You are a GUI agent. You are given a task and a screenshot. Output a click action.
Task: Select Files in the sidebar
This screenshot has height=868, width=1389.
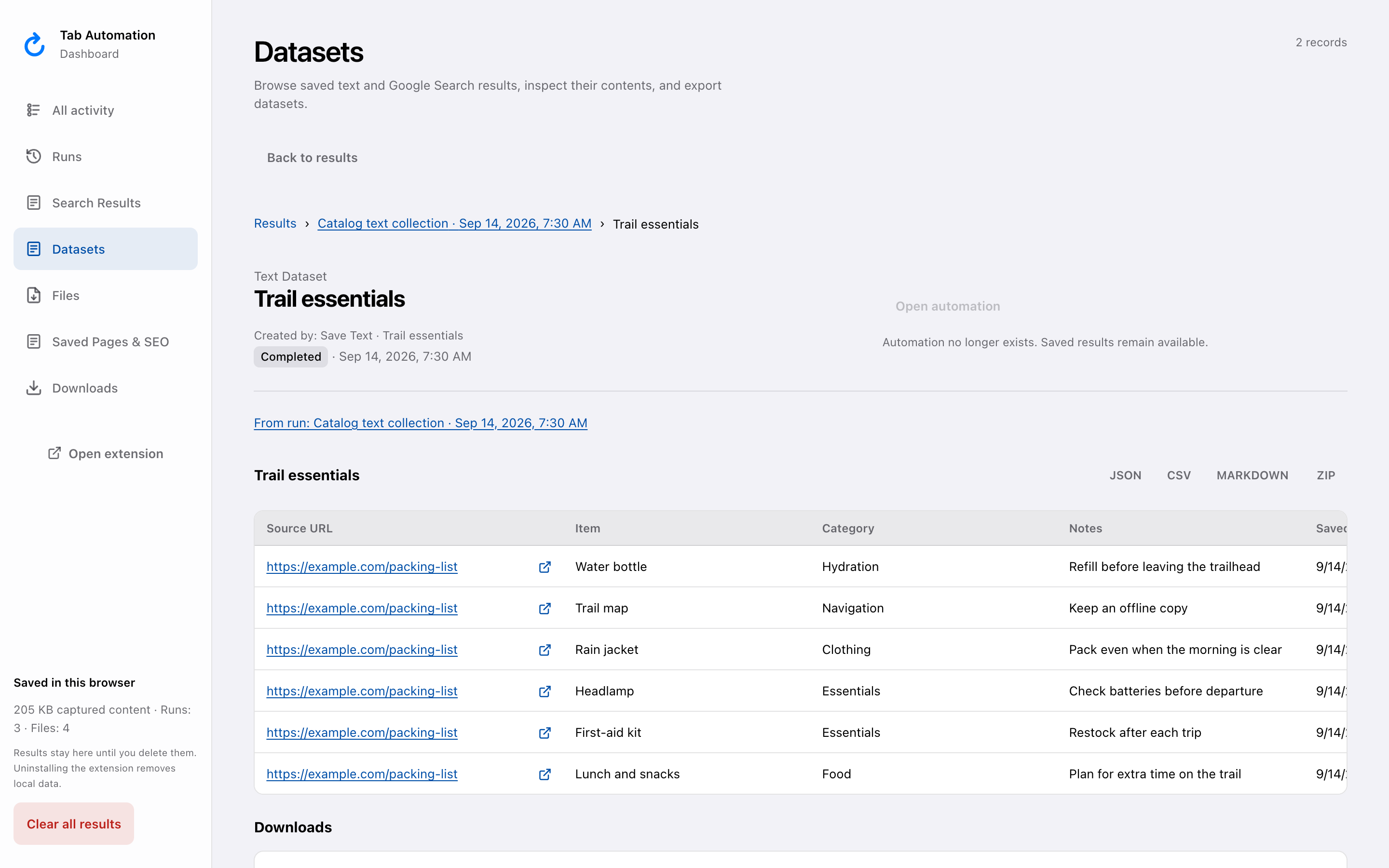(106, 295)
